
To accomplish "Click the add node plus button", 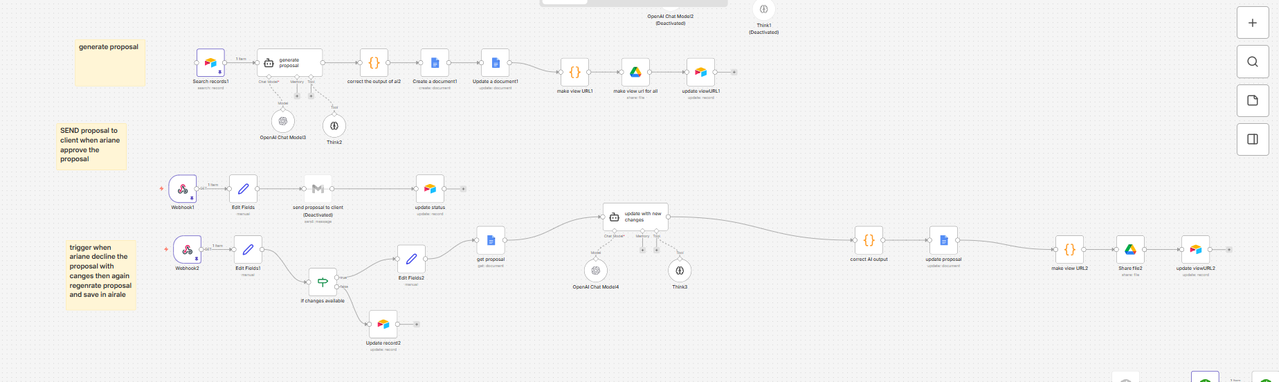I will 1252,23.
